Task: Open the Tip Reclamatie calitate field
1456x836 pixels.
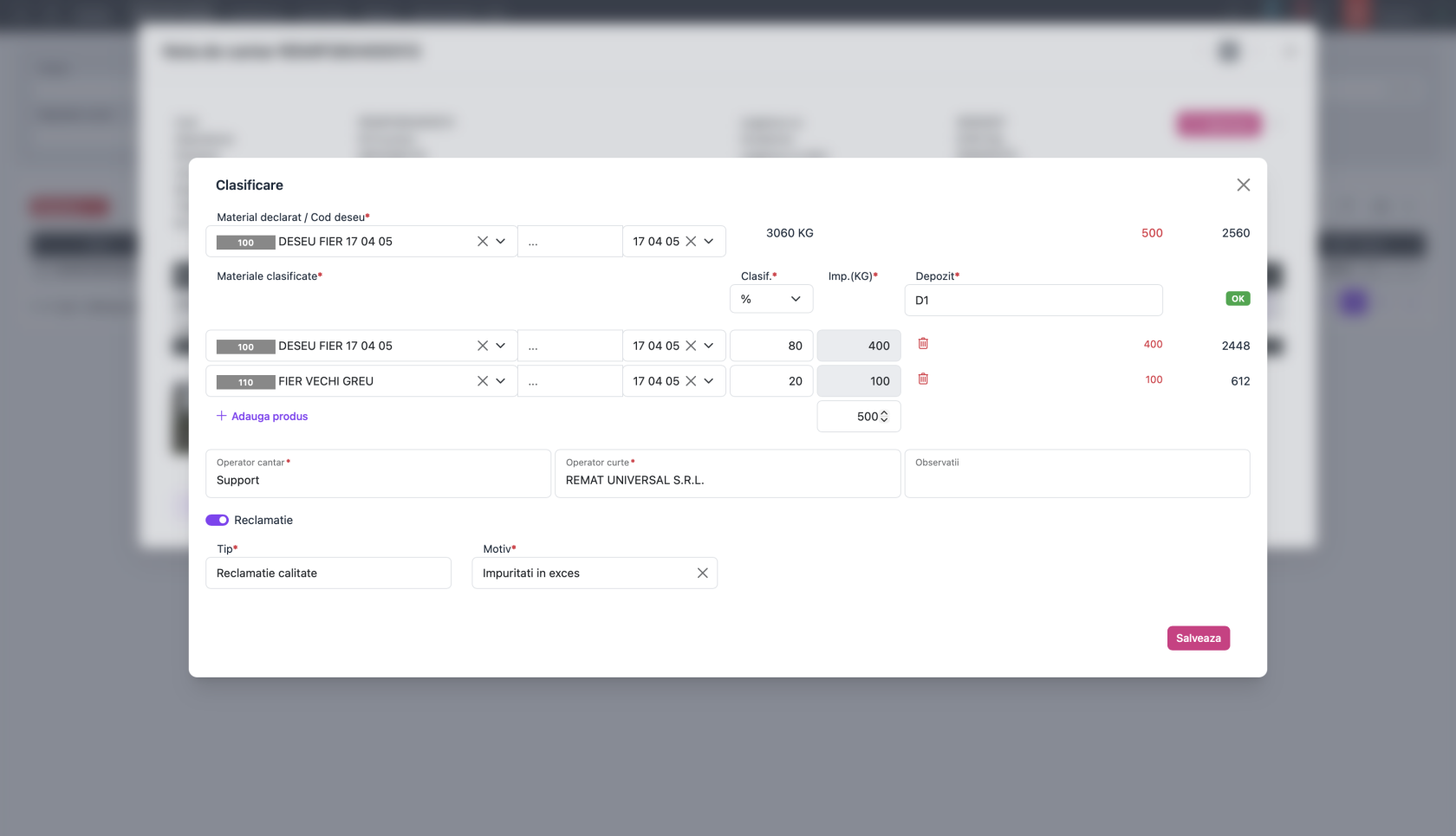Action: pyautogui.click(x=328, y=574)
